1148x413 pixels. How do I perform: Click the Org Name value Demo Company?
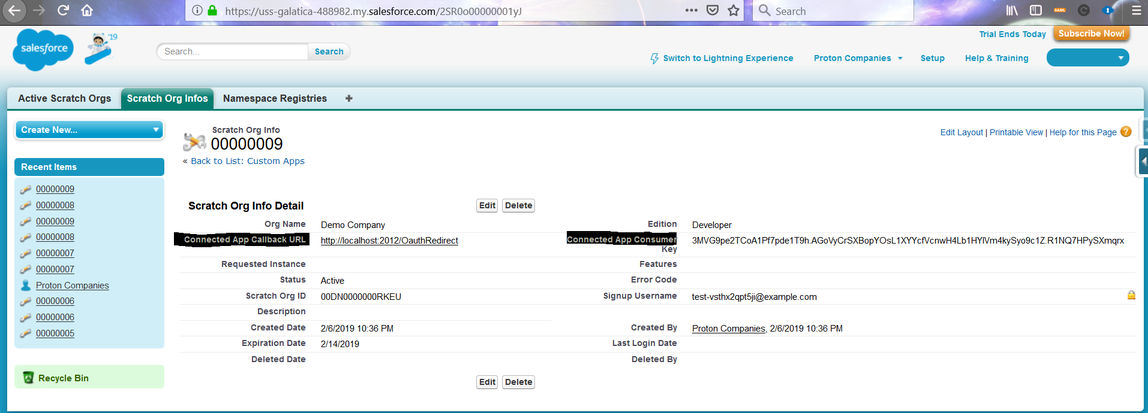tap(353, 225)
